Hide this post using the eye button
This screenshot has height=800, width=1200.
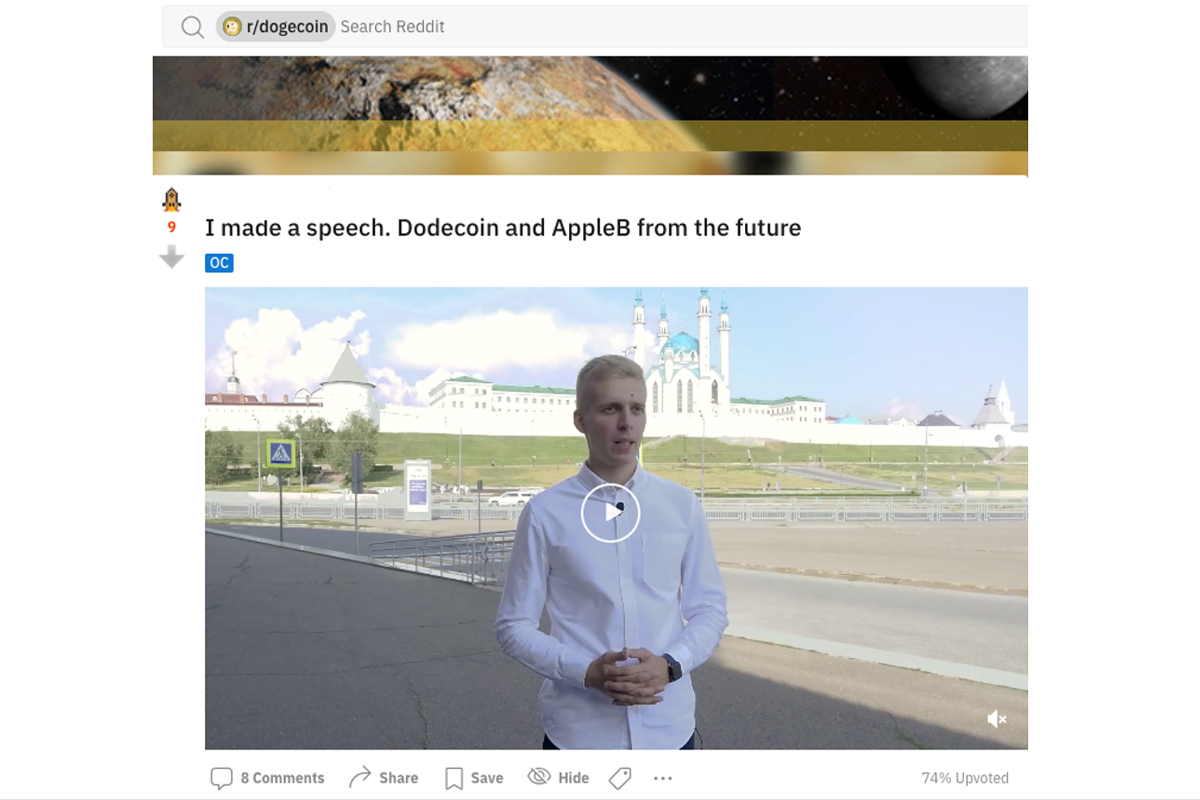[x=558, y=778]
